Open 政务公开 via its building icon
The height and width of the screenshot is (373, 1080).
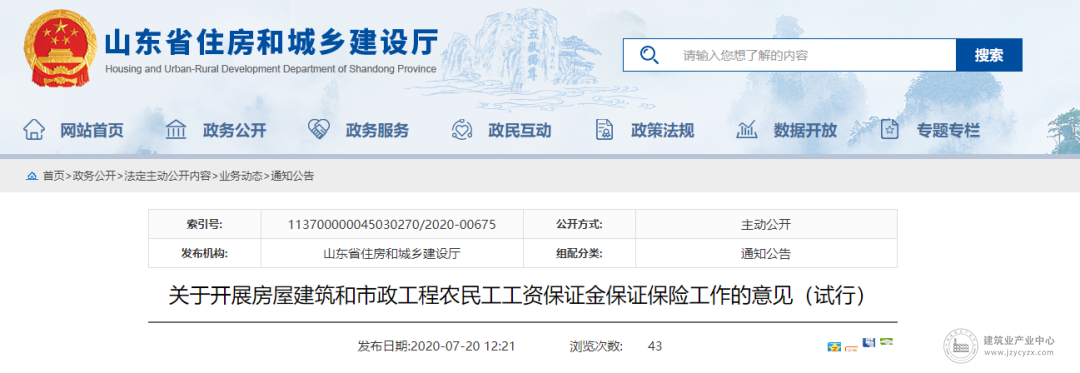click(x=176, y=129)
